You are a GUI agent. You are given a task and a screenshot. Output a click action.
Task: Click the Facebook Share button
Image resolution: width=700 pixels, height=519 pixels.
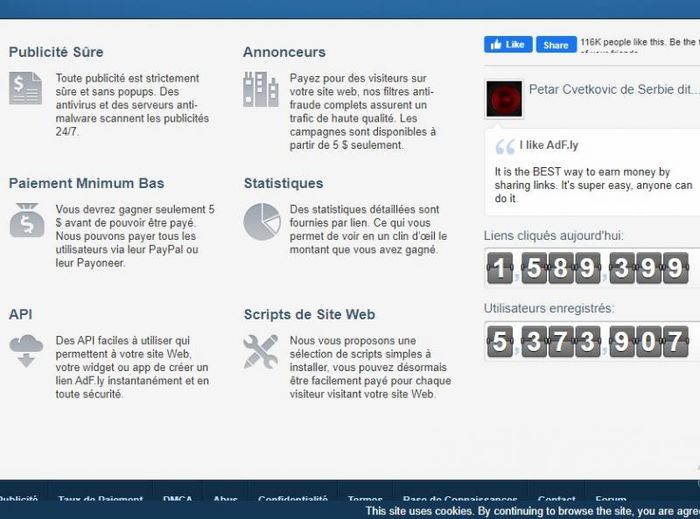click(x=556, y=45)
